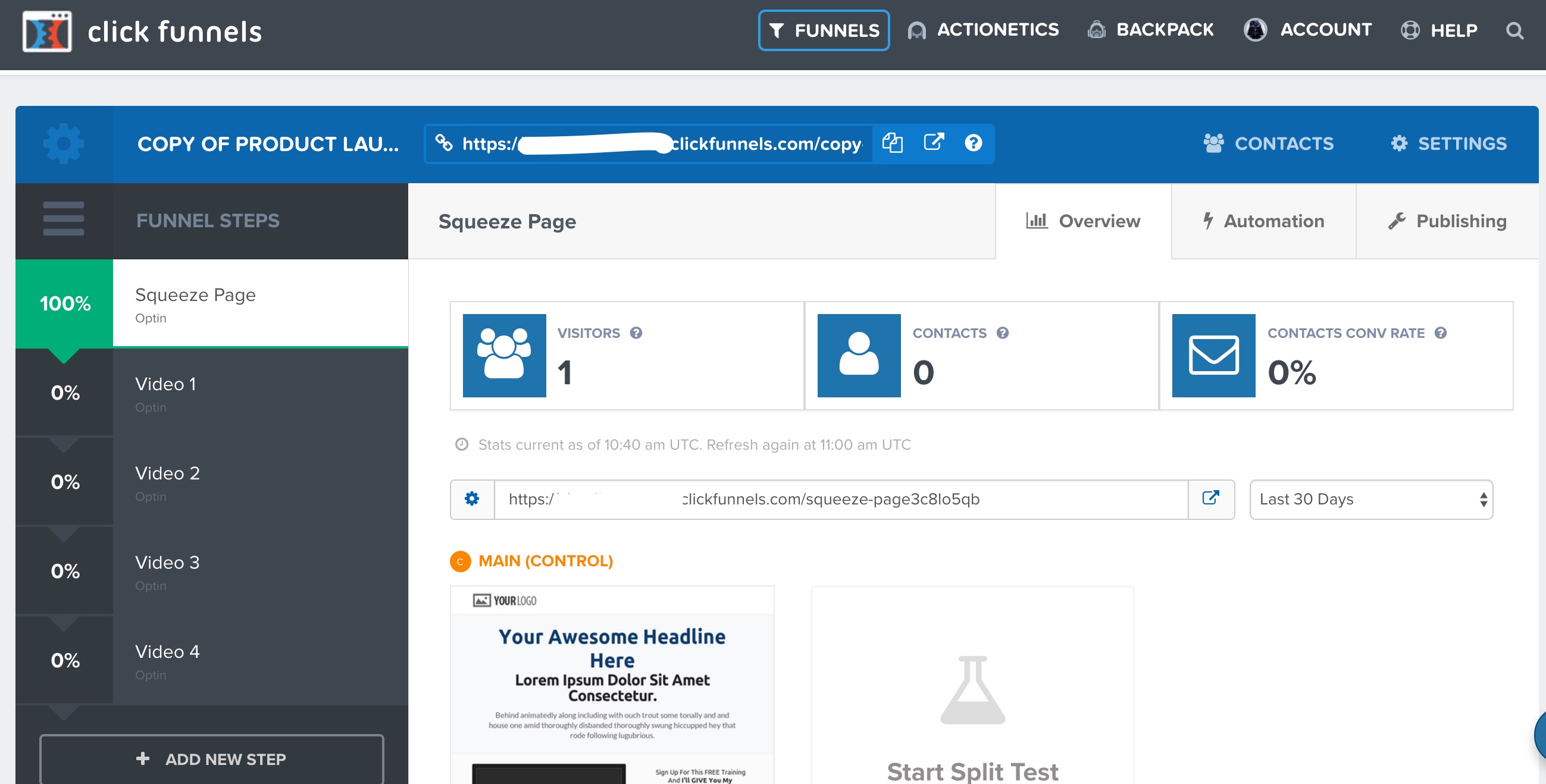Click Contacts Conv Rate help icon
The height and width of the screenshot is (784, 1546).
[x=1440, y=333]
